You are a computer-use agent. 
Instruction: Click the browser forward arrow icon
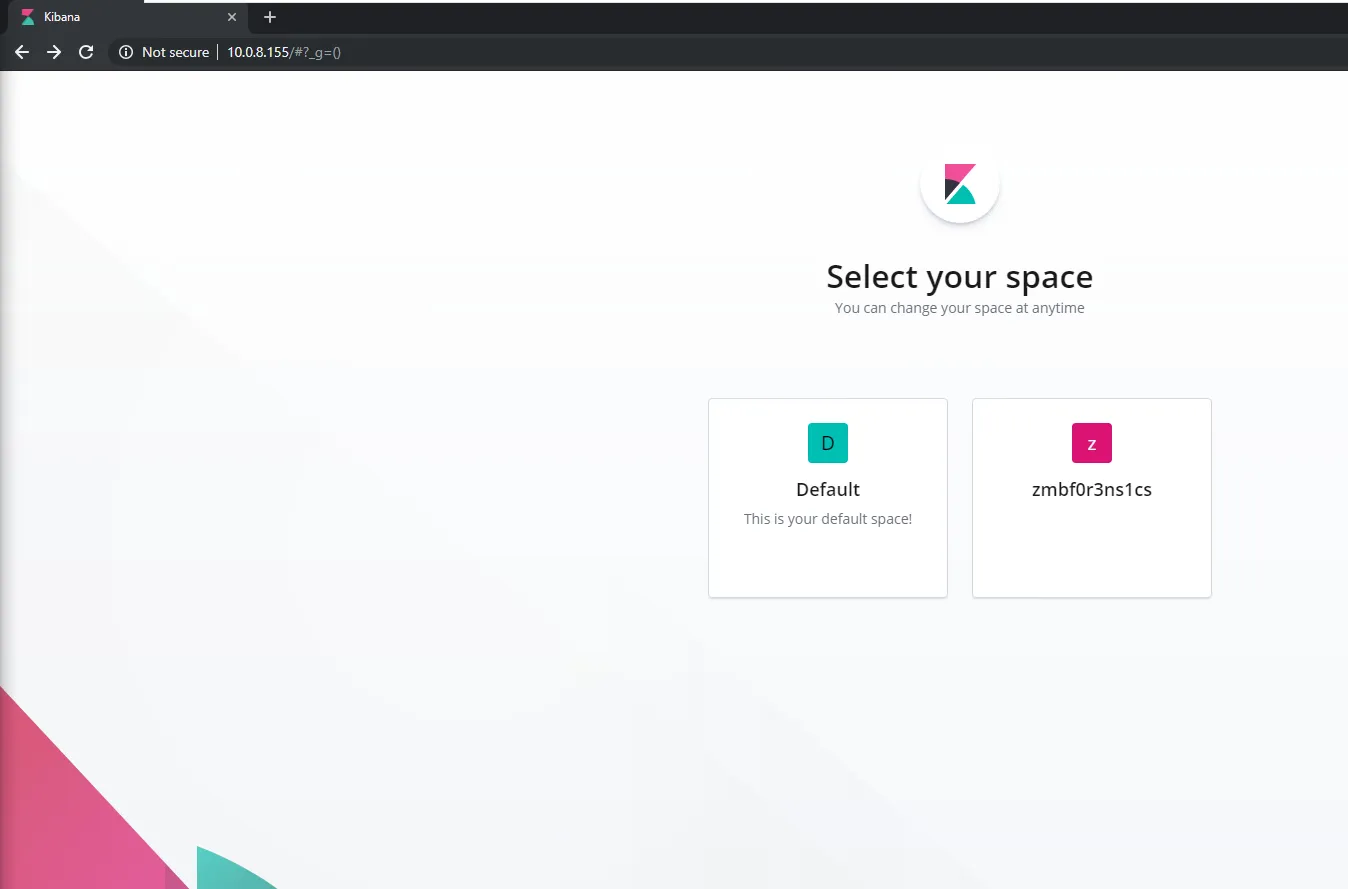click(x=54, y=52)
